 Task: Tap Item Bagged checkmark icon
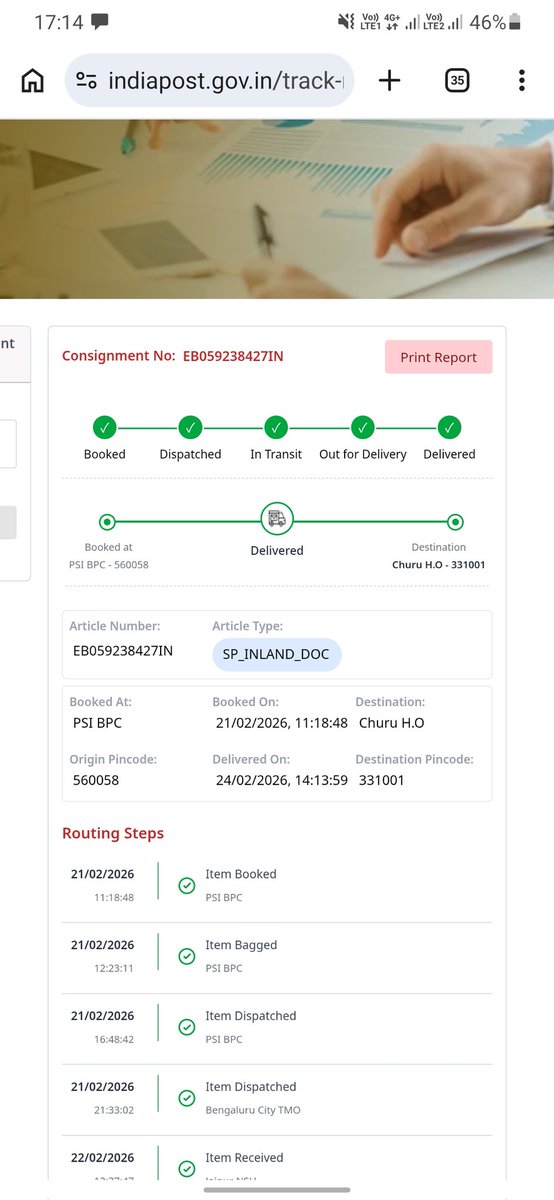pyautogui.click(x=186, y=956)
